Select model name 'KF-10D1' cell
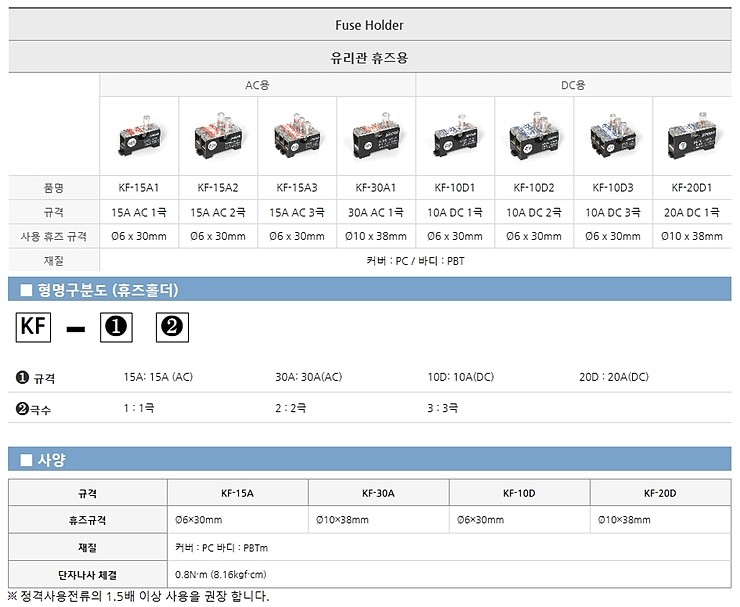Image resolution: width=740 pixels, height=607 pixels. [455, 188]
